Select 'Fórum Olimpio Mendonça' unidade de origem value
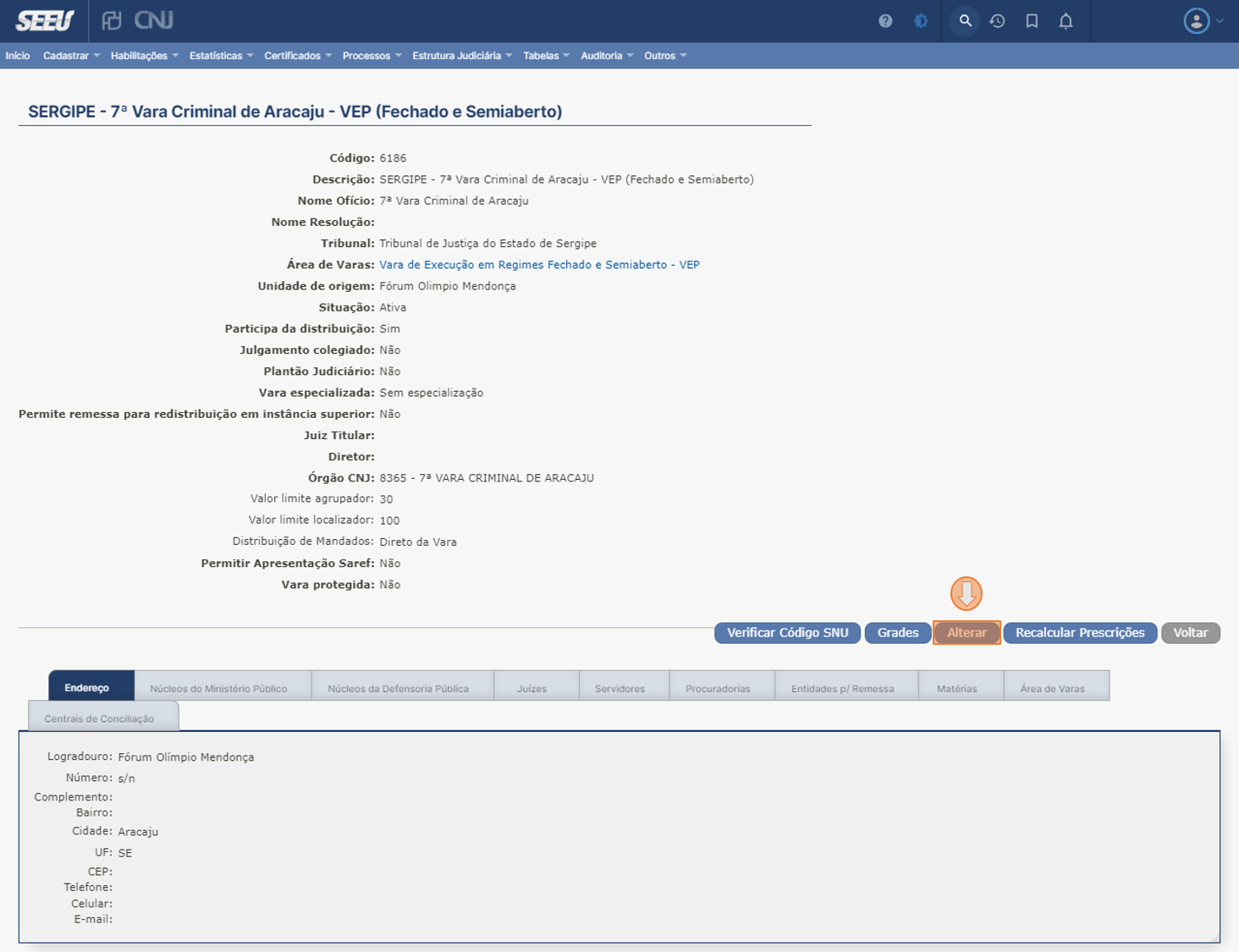The height and width of the screenshot is (952, 1239). (448, 286)
